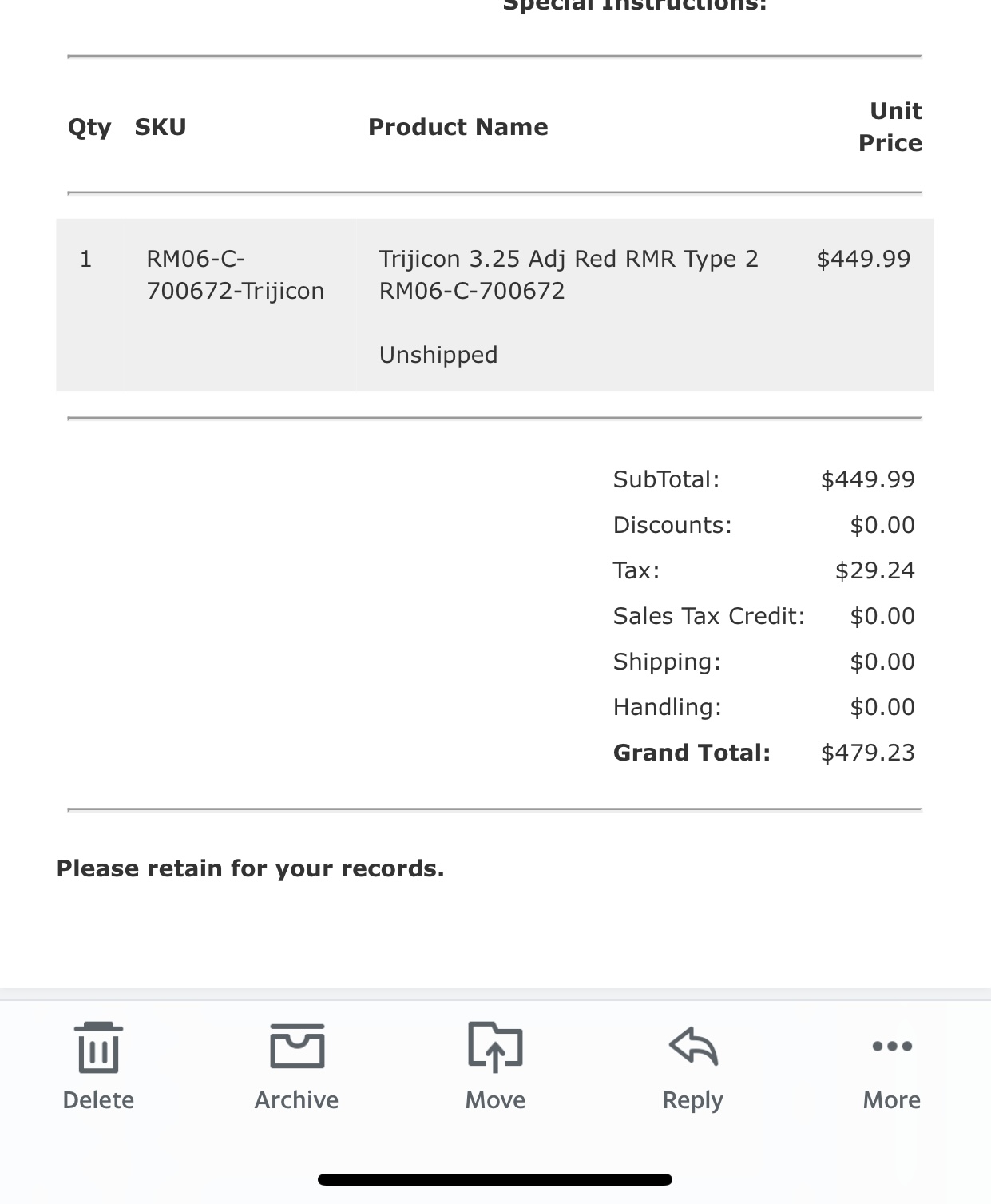
Task: Tap the Move folder icon
Action: pos(495,1047)
